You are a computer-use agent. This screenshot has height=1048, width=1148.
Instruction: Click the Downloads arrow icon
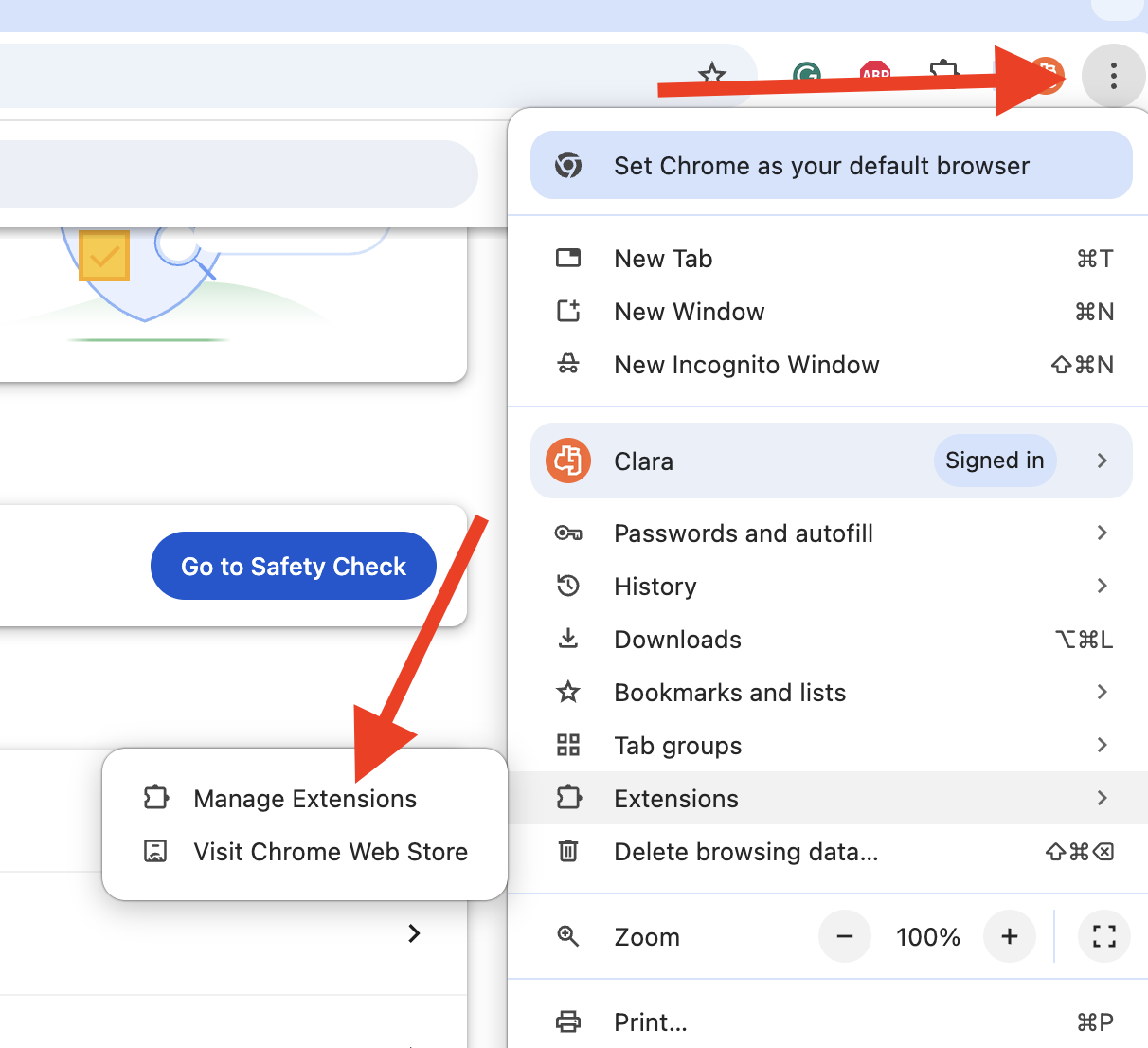(568, 639)
